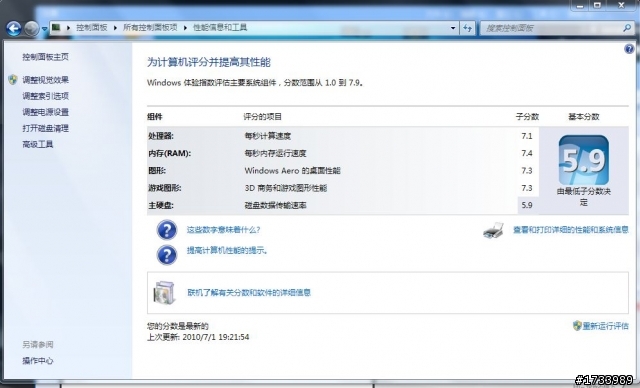Select 控制面板 breadcrumb in address bar
The height and width of the screenshot is (388, 640).
(91, 27)
